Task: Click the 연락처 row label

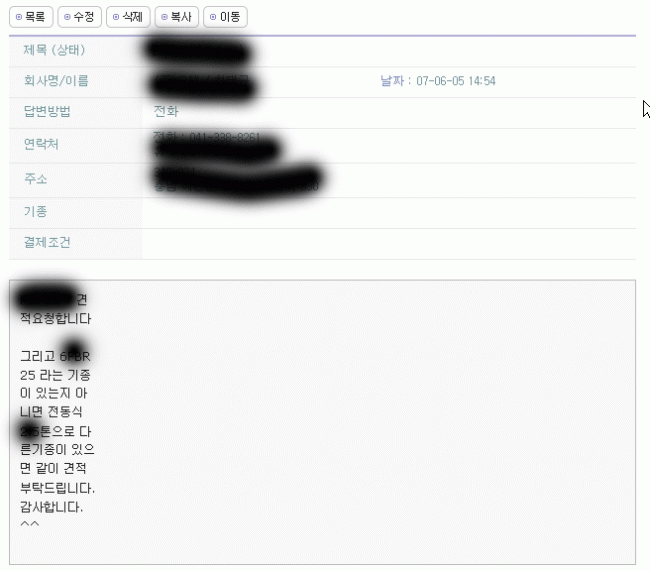Action: [x=41, y=144]
